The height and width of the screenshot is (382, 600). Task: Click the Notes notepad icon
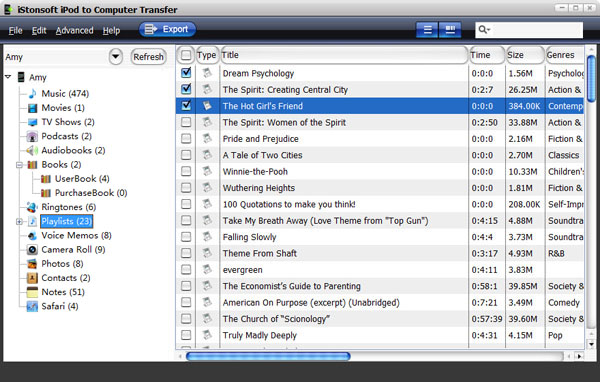pyautogui.click(x=32, y=292)
